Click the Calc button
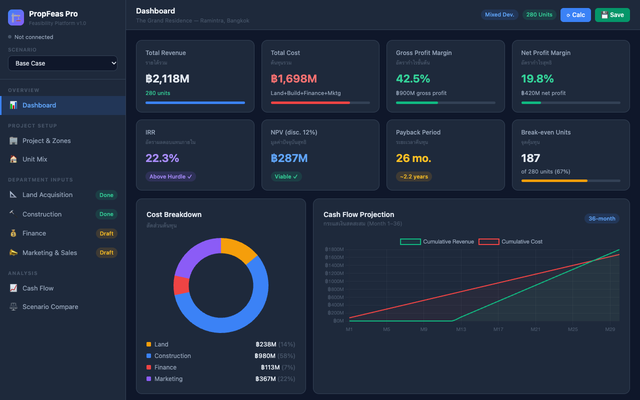 (576, 15)
